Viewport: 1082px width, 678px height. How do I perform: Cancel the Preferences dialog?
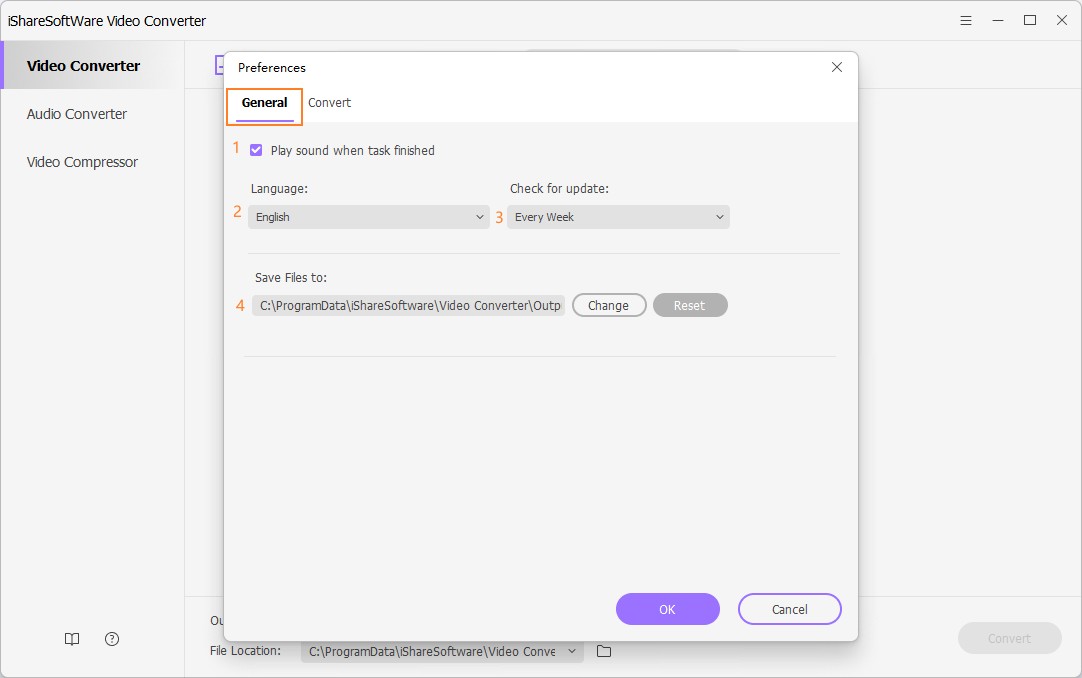pos(789,609)
